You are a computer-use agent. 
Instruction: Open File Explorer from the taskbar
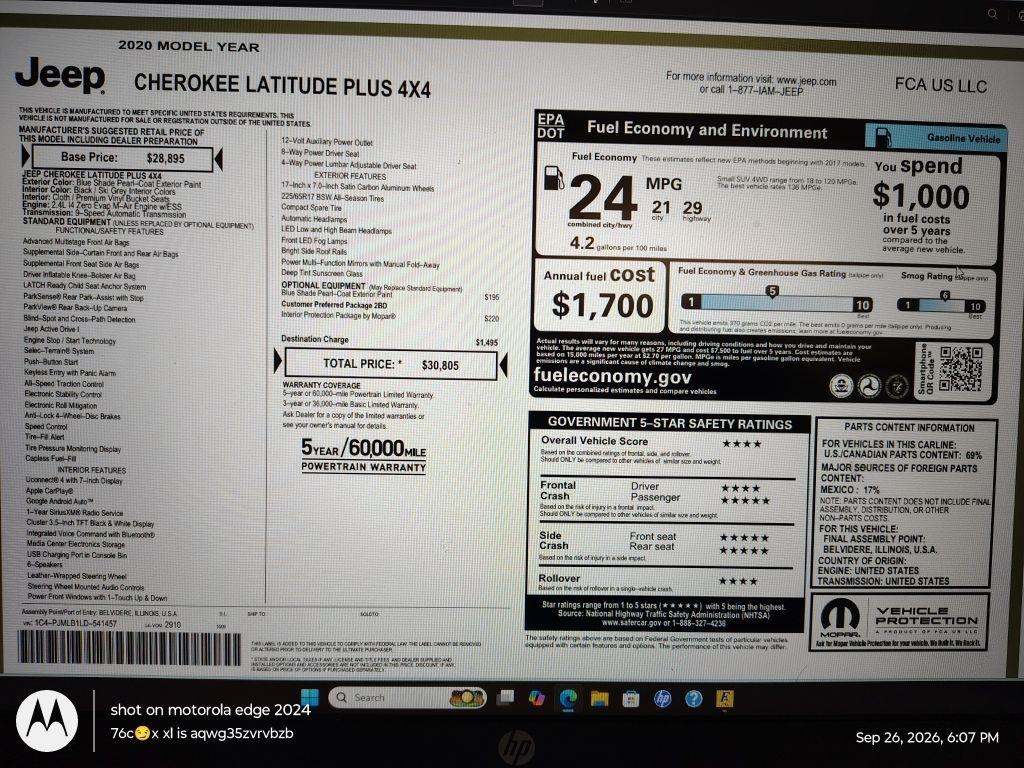[600, 699]
